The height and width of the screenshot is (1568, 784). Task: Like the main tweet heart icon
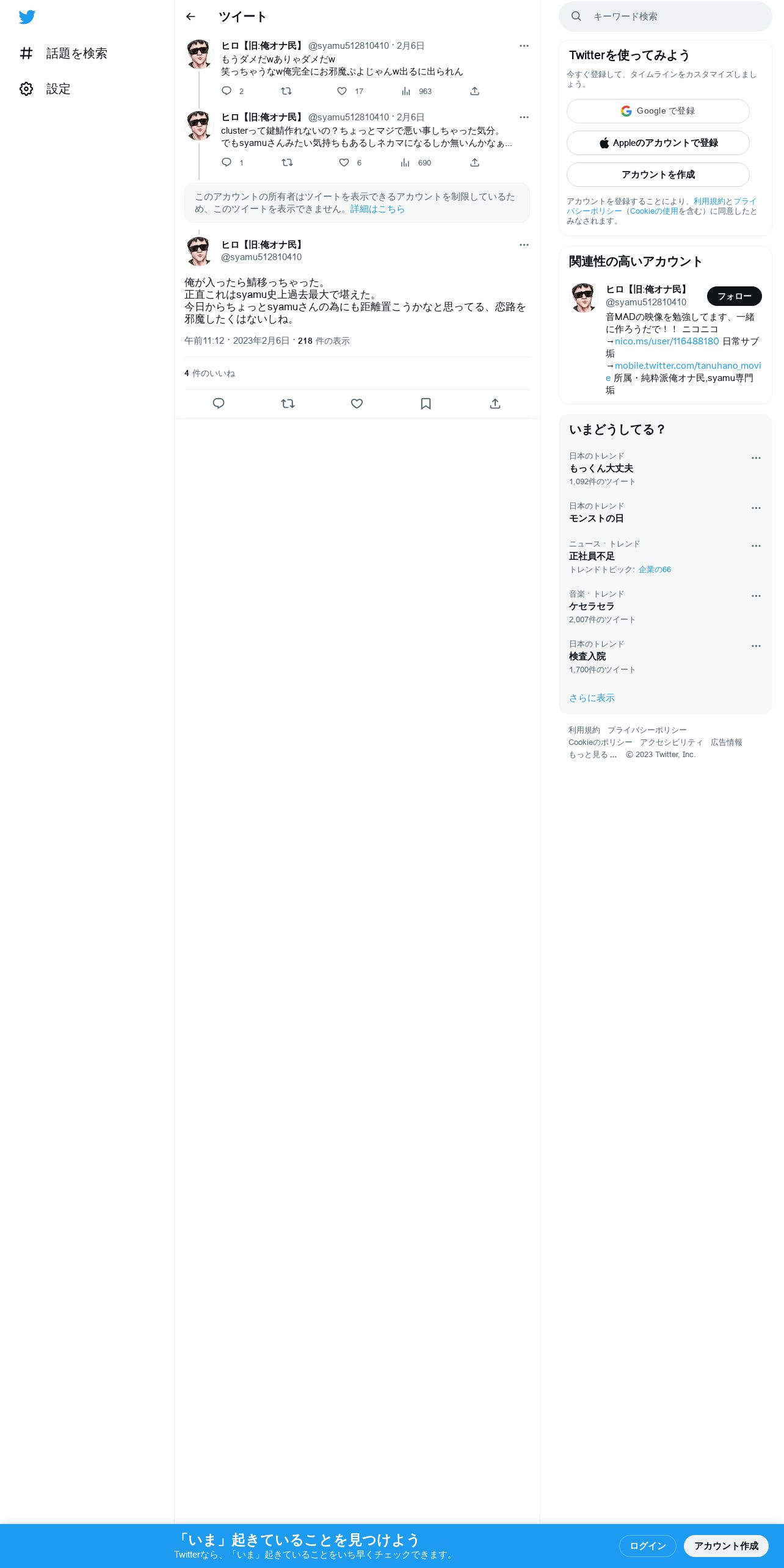coord(357,404)
